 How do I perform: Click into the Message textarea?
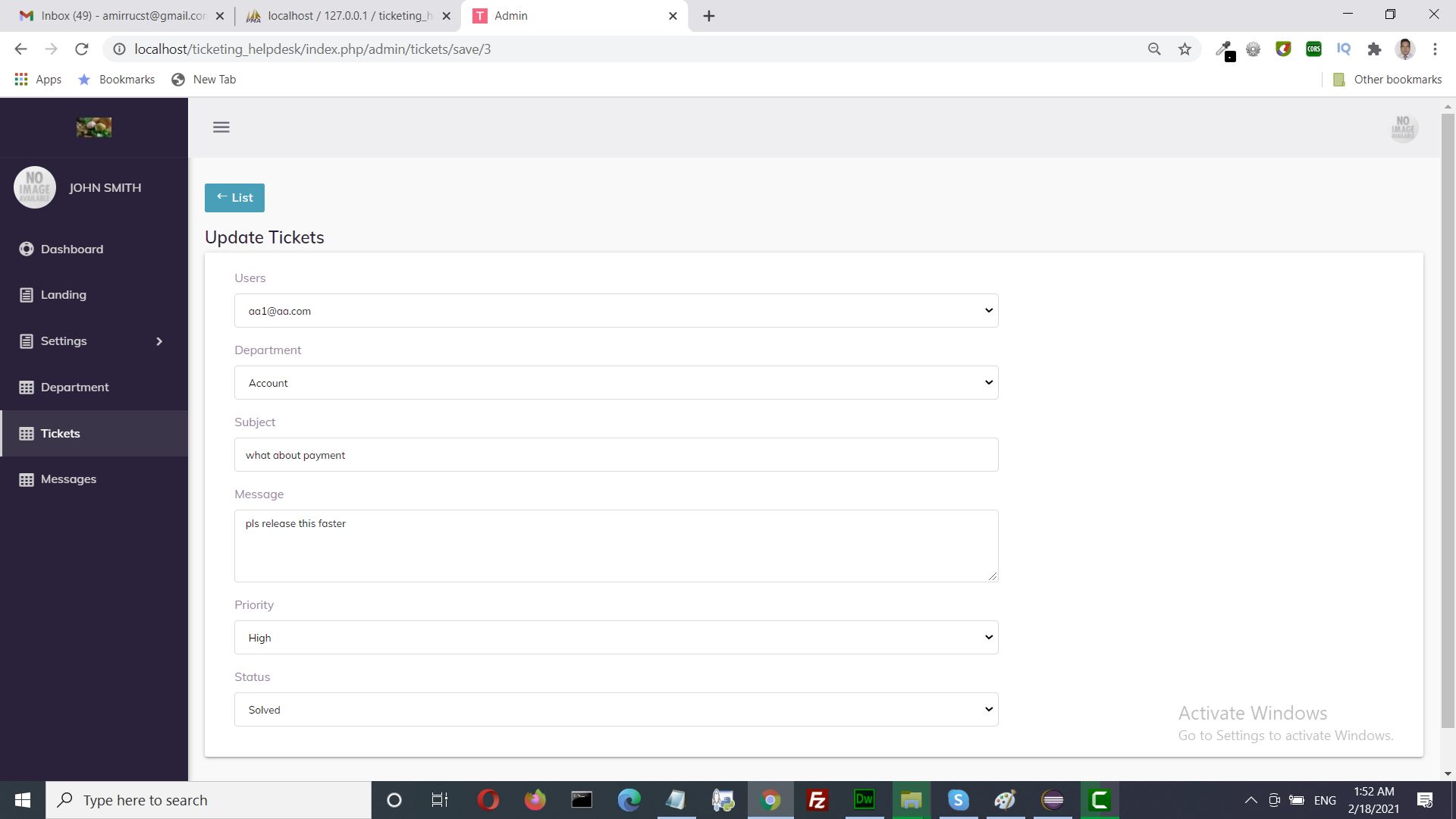click(x=616, y=546)
